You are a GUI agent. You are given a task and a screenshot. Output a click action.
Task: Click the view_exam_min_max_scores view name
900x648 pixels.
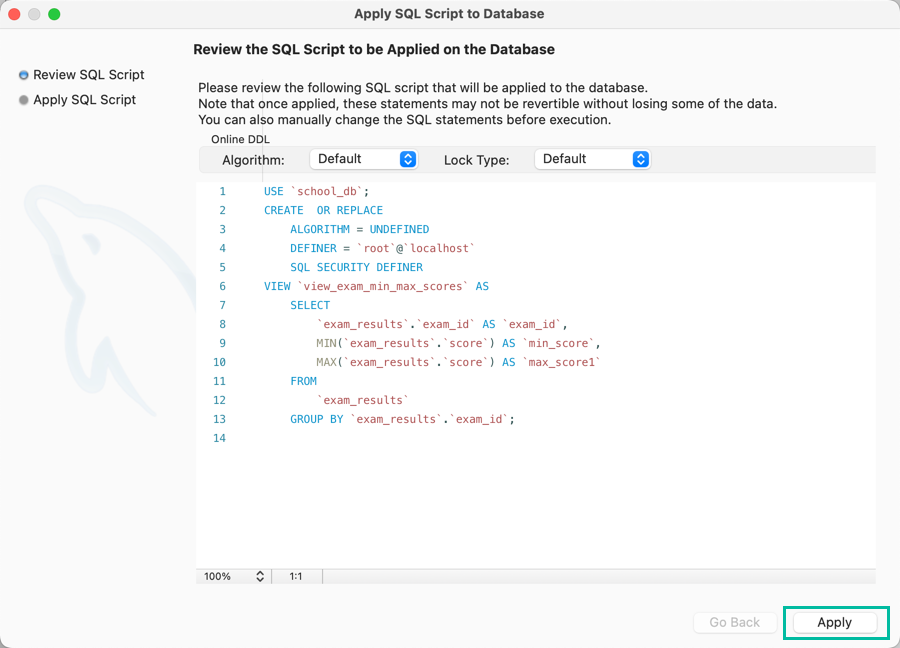(x=383, y=286)
